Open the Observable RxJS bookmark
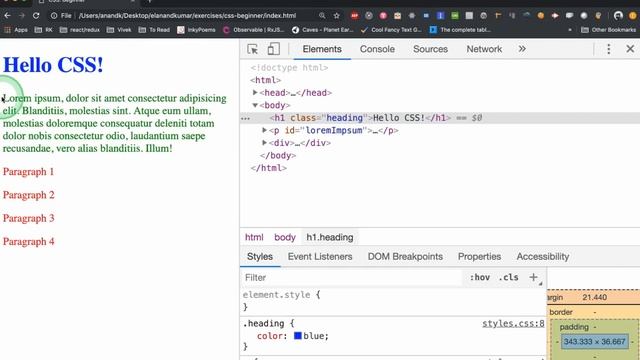Screen dimensions: 640x360 (x=254, y=30)
